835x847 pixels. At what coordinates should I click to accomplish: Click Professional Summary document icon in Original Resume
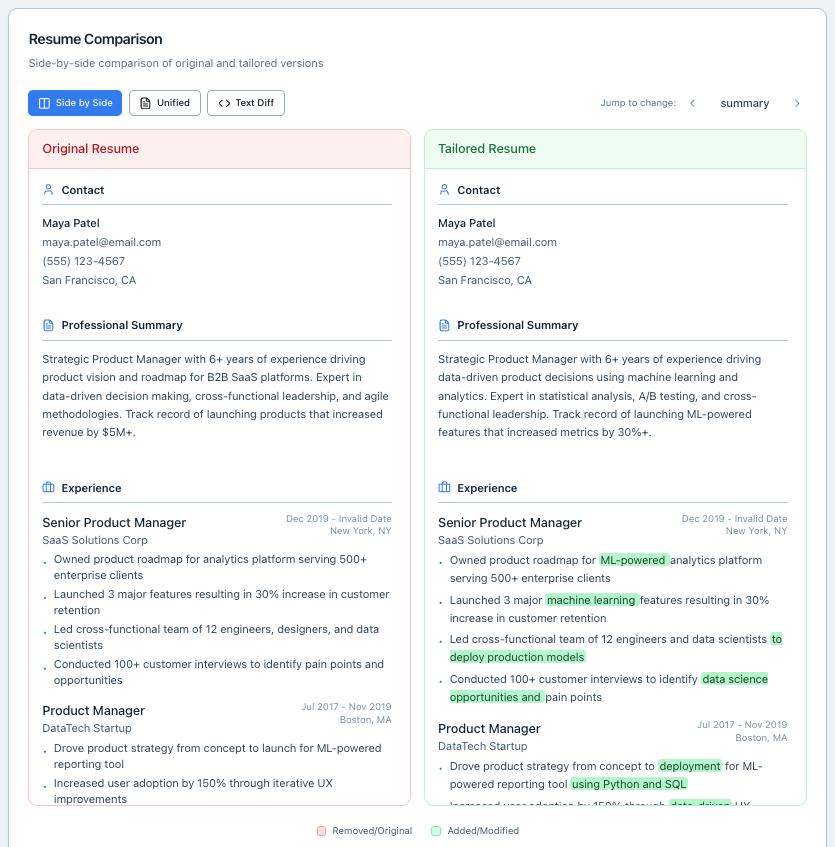point(48,325)
